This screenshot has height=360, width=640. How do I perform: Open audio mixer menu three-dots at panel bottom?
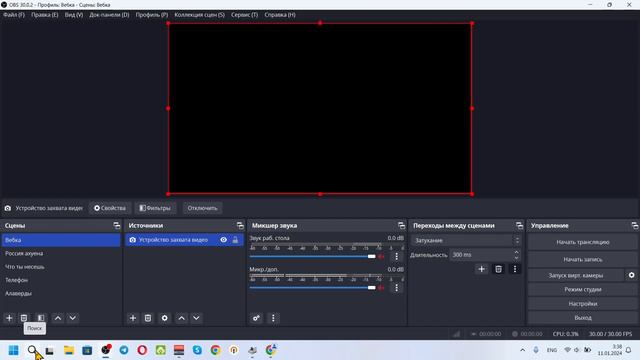pyautogui.click(x=273, y=318)
